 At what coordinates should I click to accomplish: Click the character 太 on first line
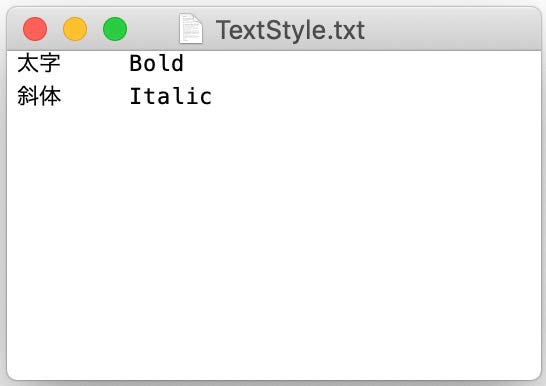(x=28, y=63)
